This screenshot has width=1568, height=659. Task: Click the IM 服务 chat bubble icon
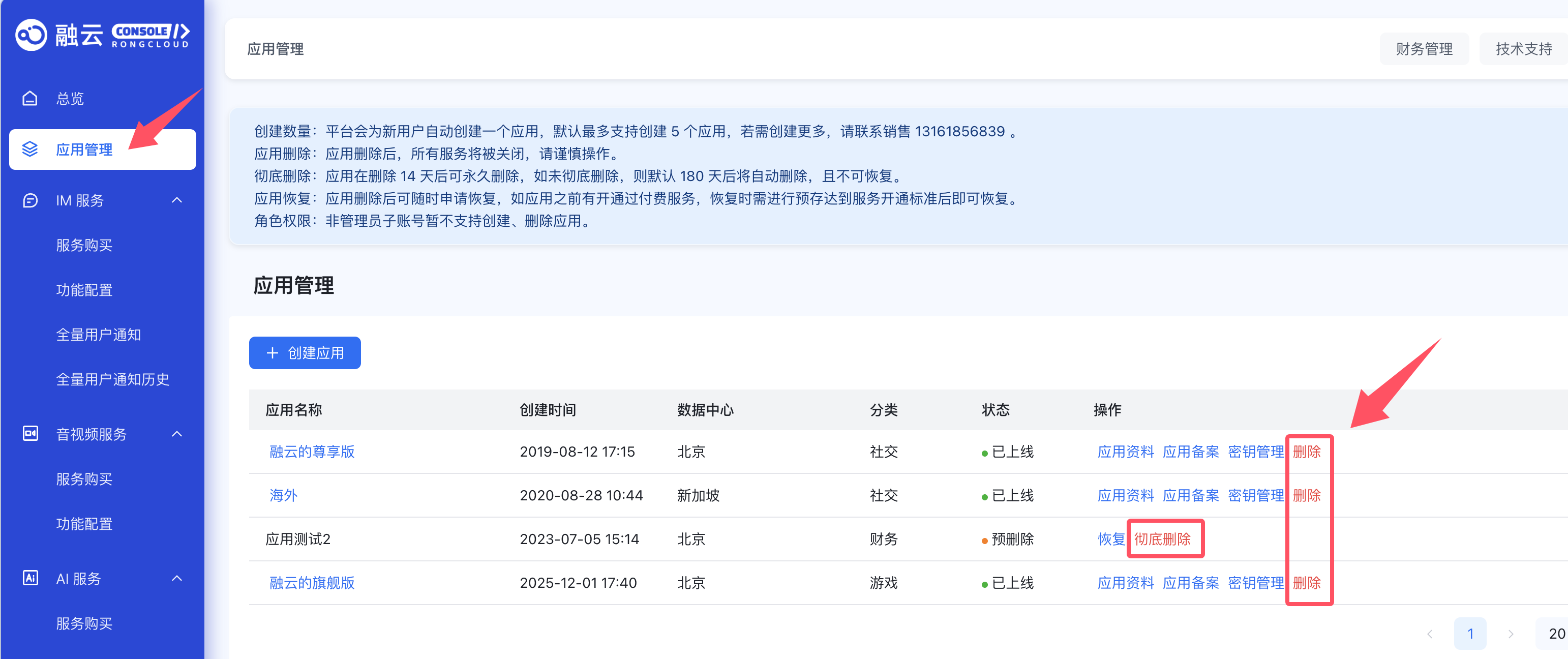[x=30, y=201]
